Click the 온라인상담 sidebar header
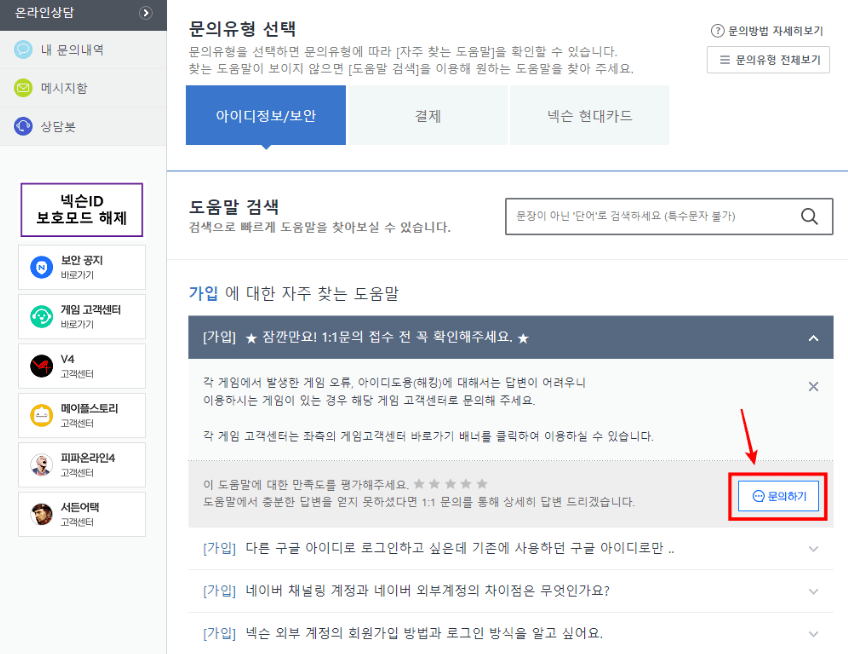The height and width of the screenshot is (654, 848). point(83,15)
